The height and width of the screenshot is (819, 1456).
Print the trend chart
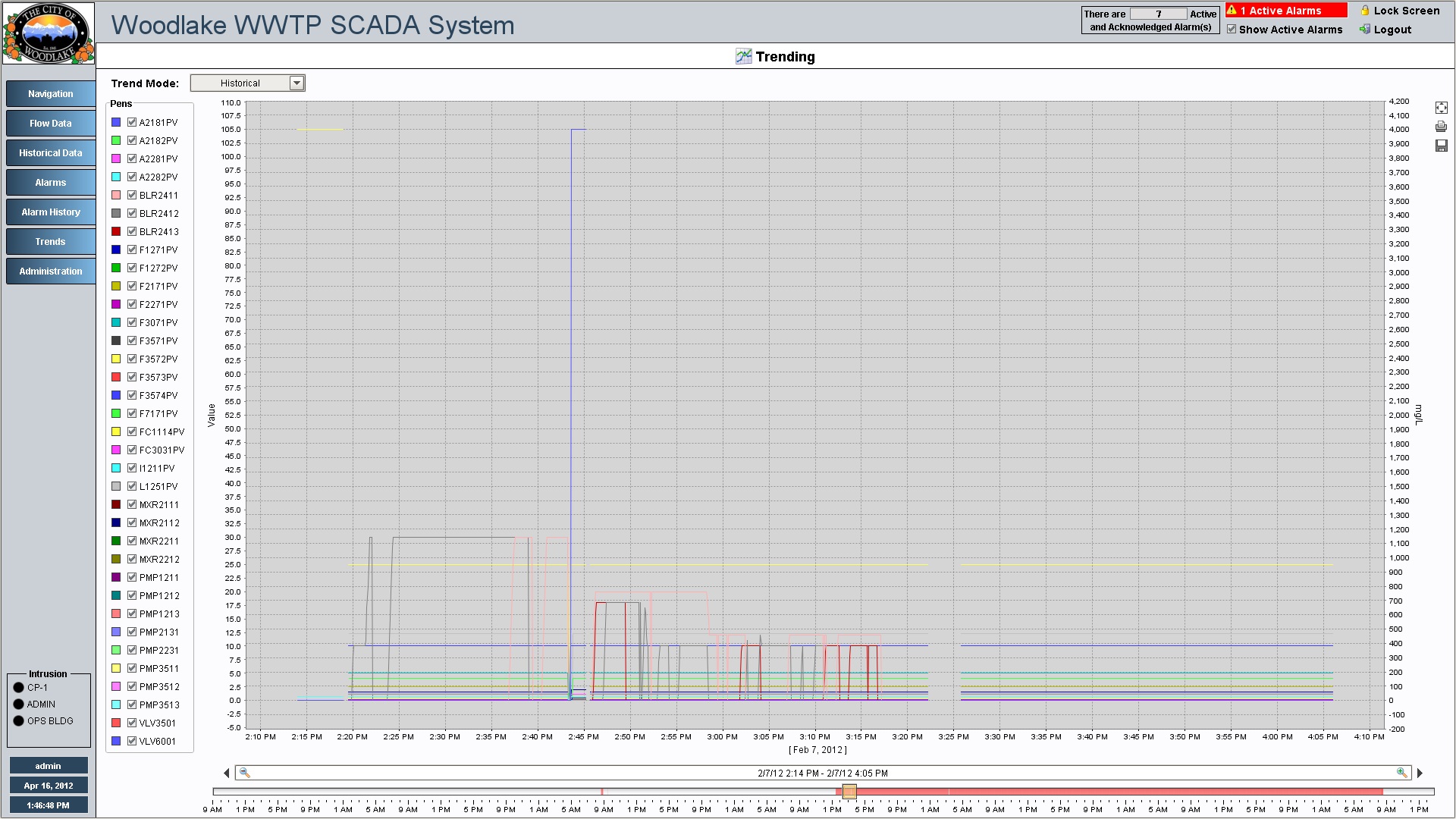1441,127
